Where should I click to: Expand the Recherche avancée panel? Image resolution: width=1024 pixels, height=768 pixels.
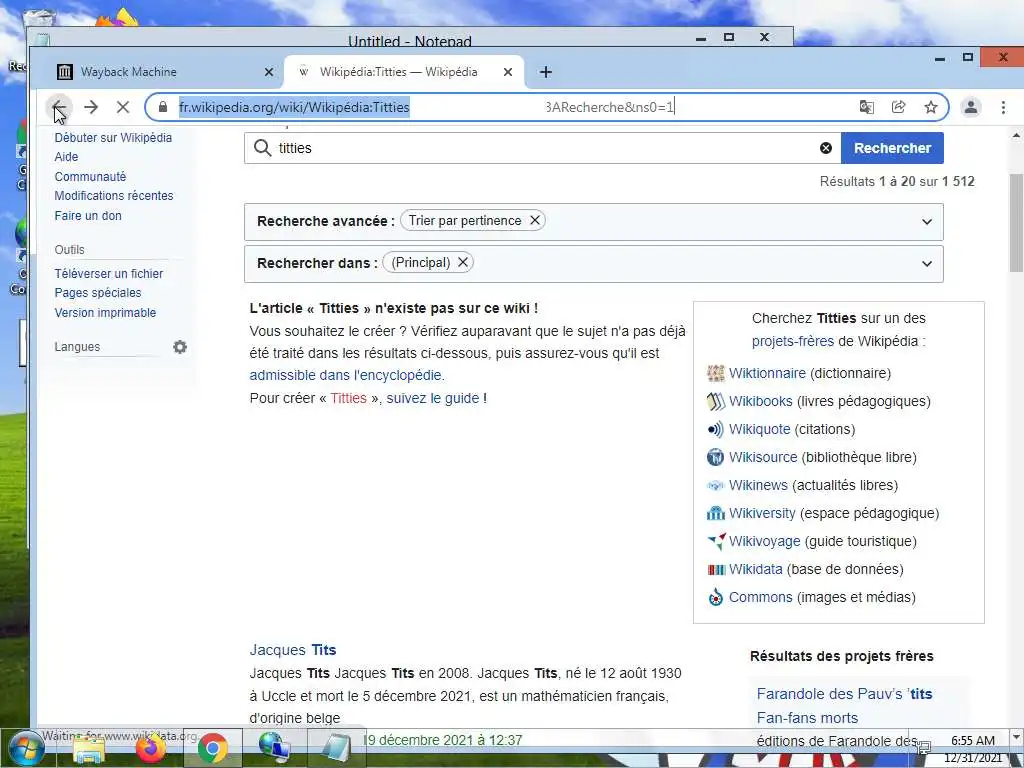pos(927,221)
